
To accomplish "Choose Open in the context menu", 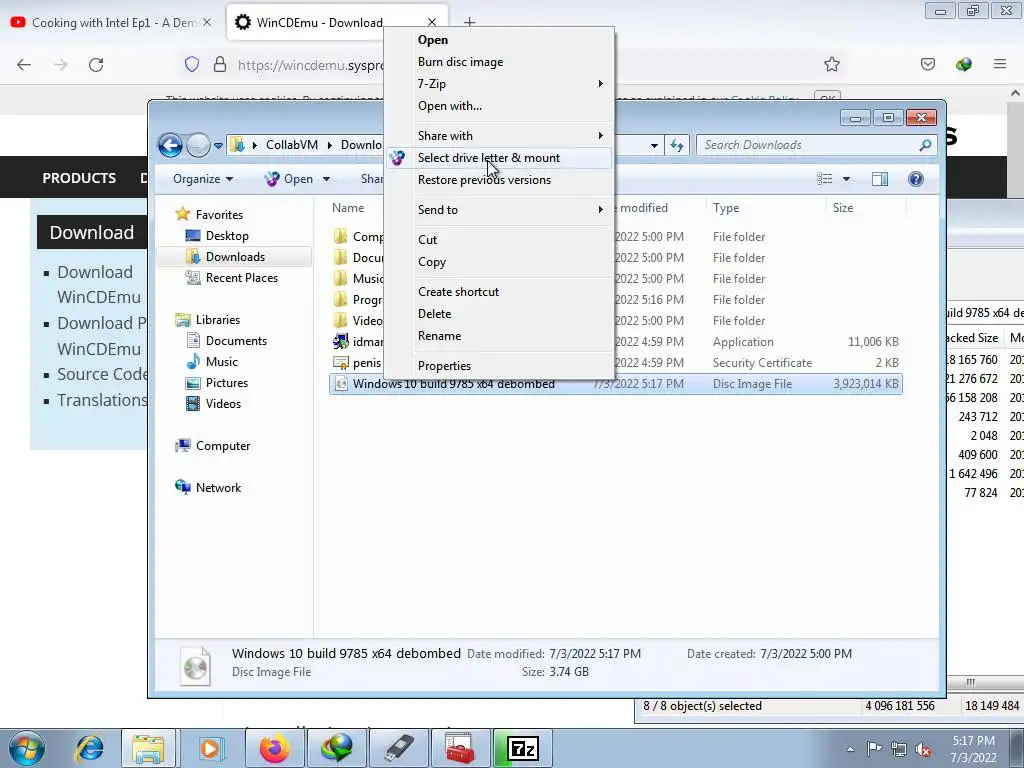I will pos(499,40).
